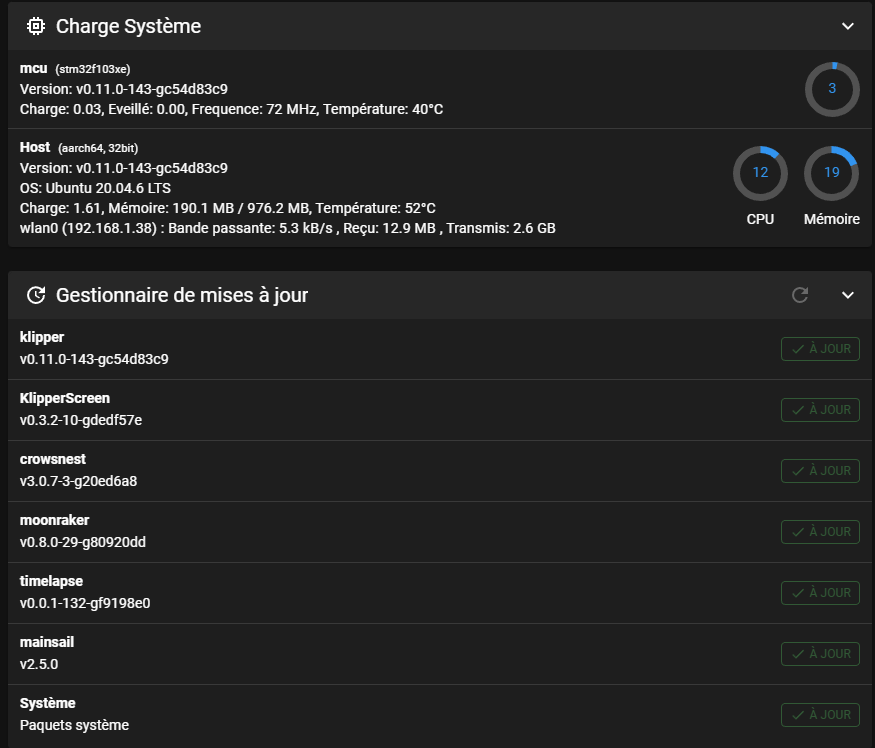This screenshot has width=875, height=748.
Task: Open klipper version v0.11.0-143-gc54d83c9 details
Action: coord(94,359)
